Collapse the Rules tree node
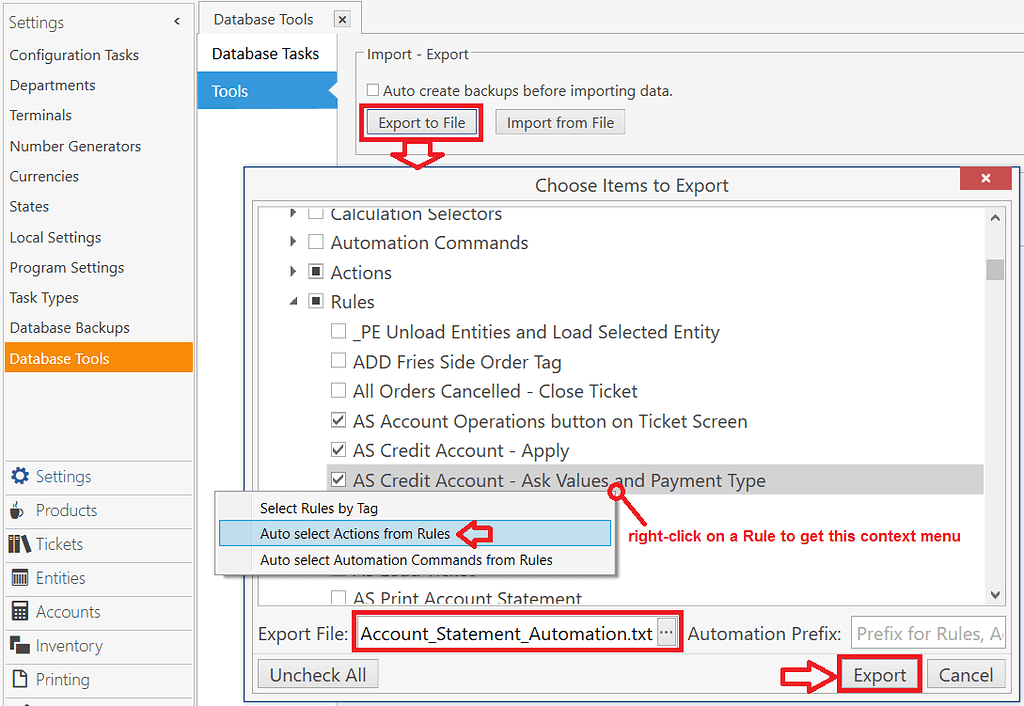The width and height of the screenshot is (1024, 706). (293, 301)
